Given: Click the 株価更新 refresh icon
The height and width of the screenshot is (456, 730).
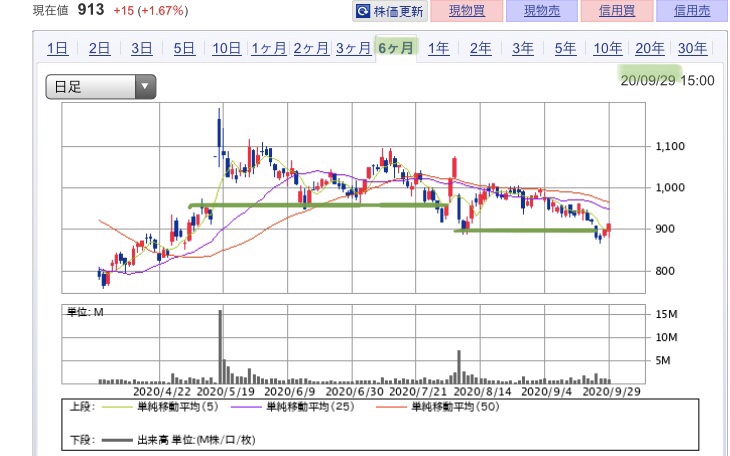Looking at the screenshot, I should click(363, 11).
